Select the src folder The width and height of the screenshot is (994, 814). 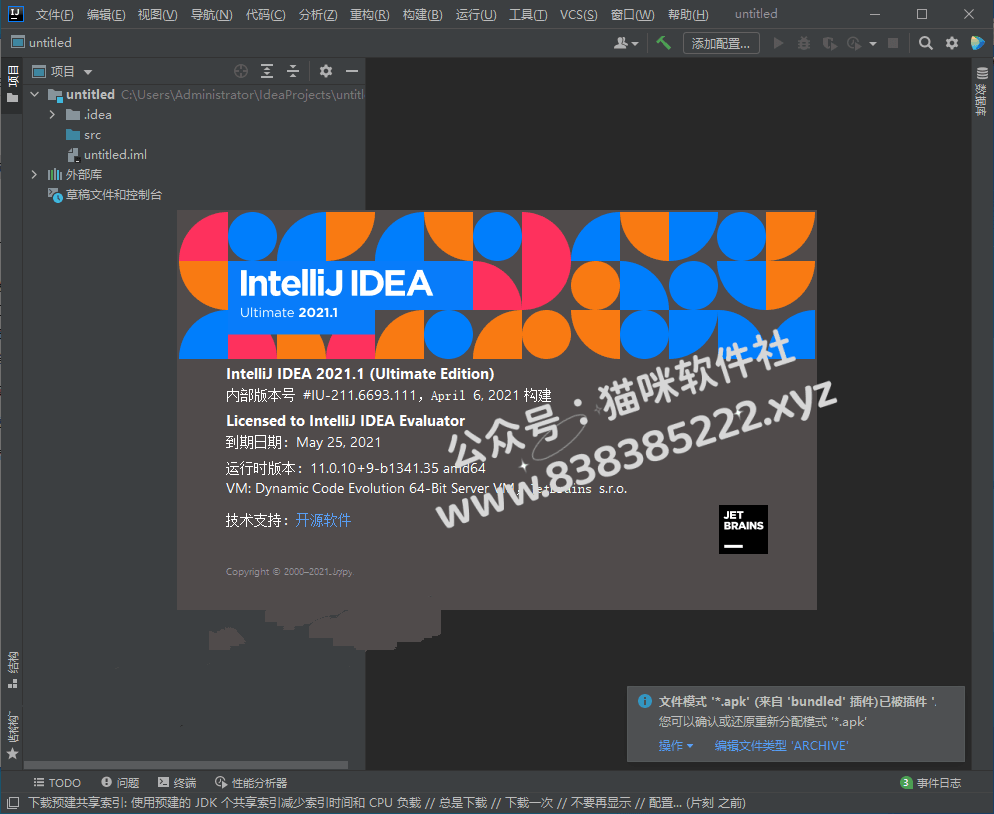tap(84, 135)
